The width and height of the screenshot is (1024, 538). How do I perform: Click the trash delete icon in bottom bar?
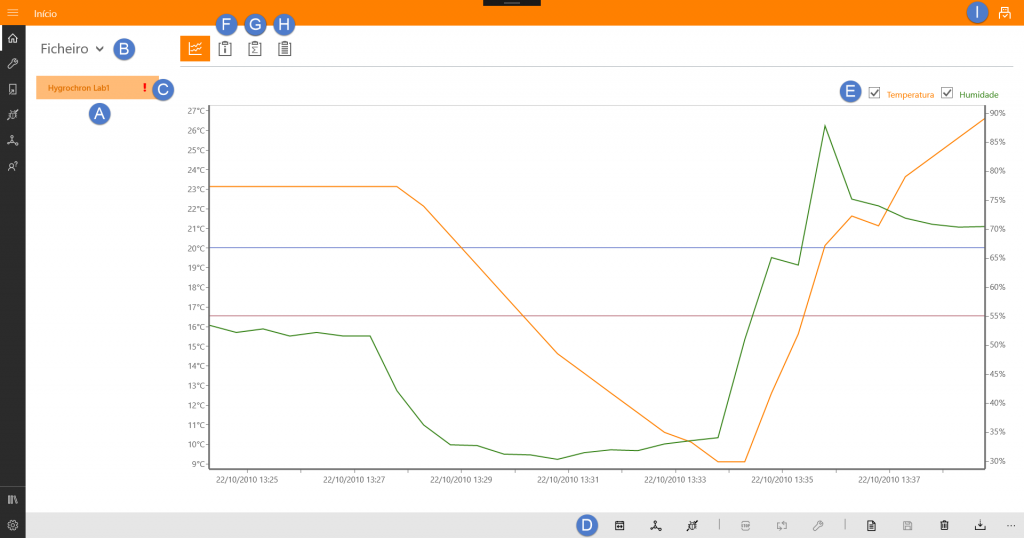point(944,525)
